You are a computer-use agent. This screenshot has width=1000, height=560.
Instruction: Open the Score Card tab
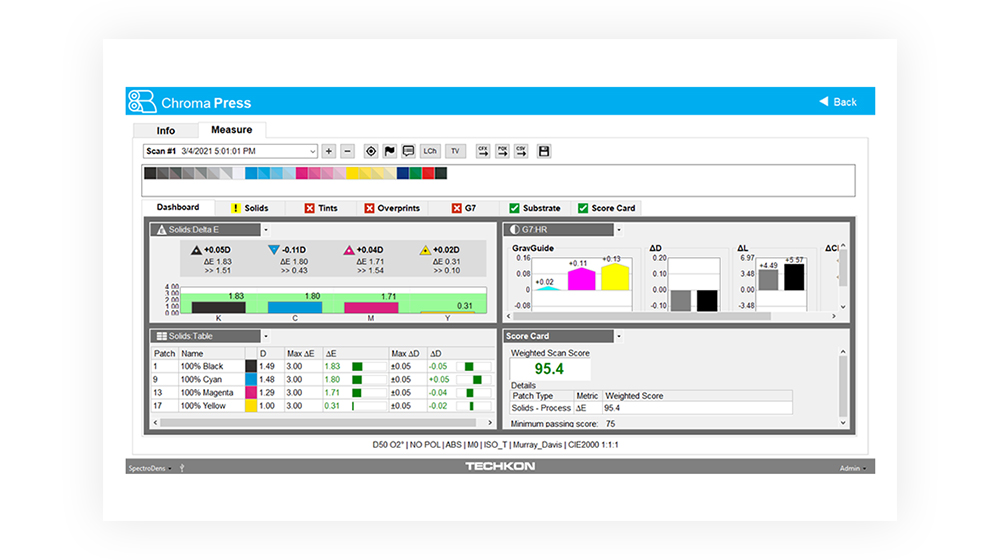click(x=605, y=208)
